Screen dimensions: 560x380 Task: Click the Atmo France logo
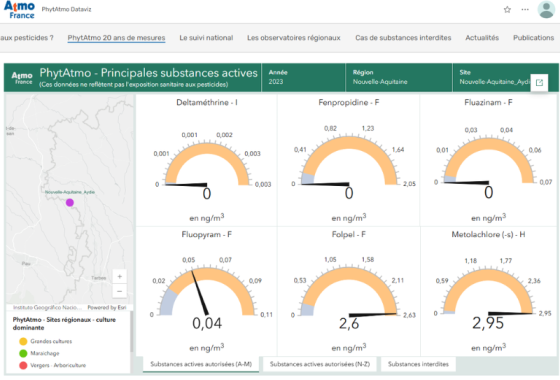[x=19, y=10]
